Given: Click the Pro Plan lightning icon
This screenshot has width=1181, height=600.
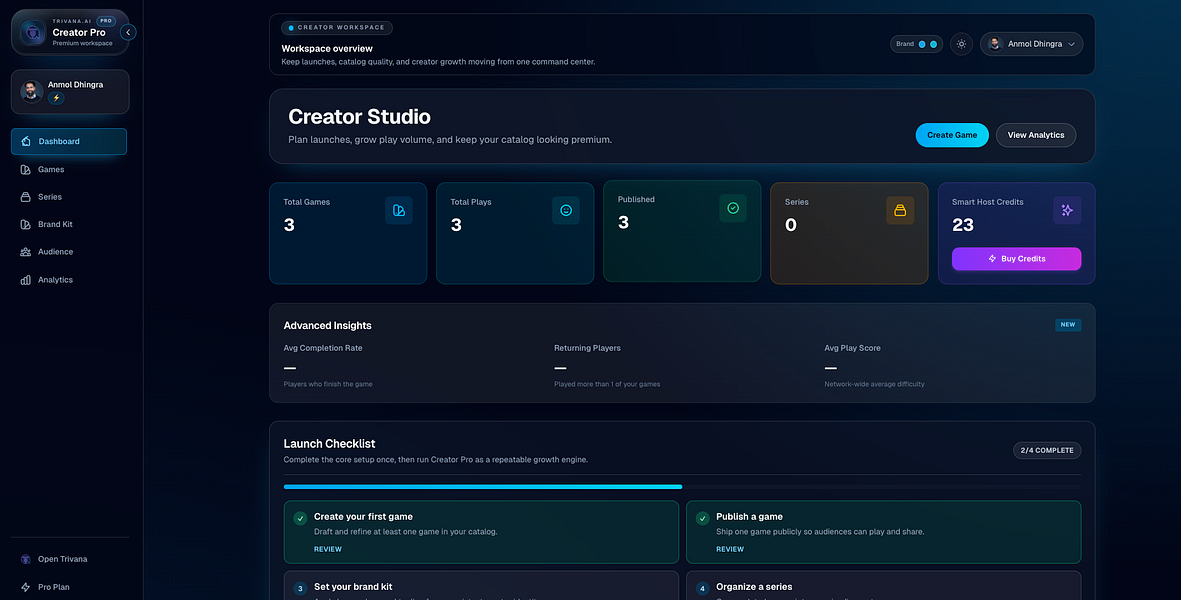Looking at the screenshot, I should click(x=26, y=587).
